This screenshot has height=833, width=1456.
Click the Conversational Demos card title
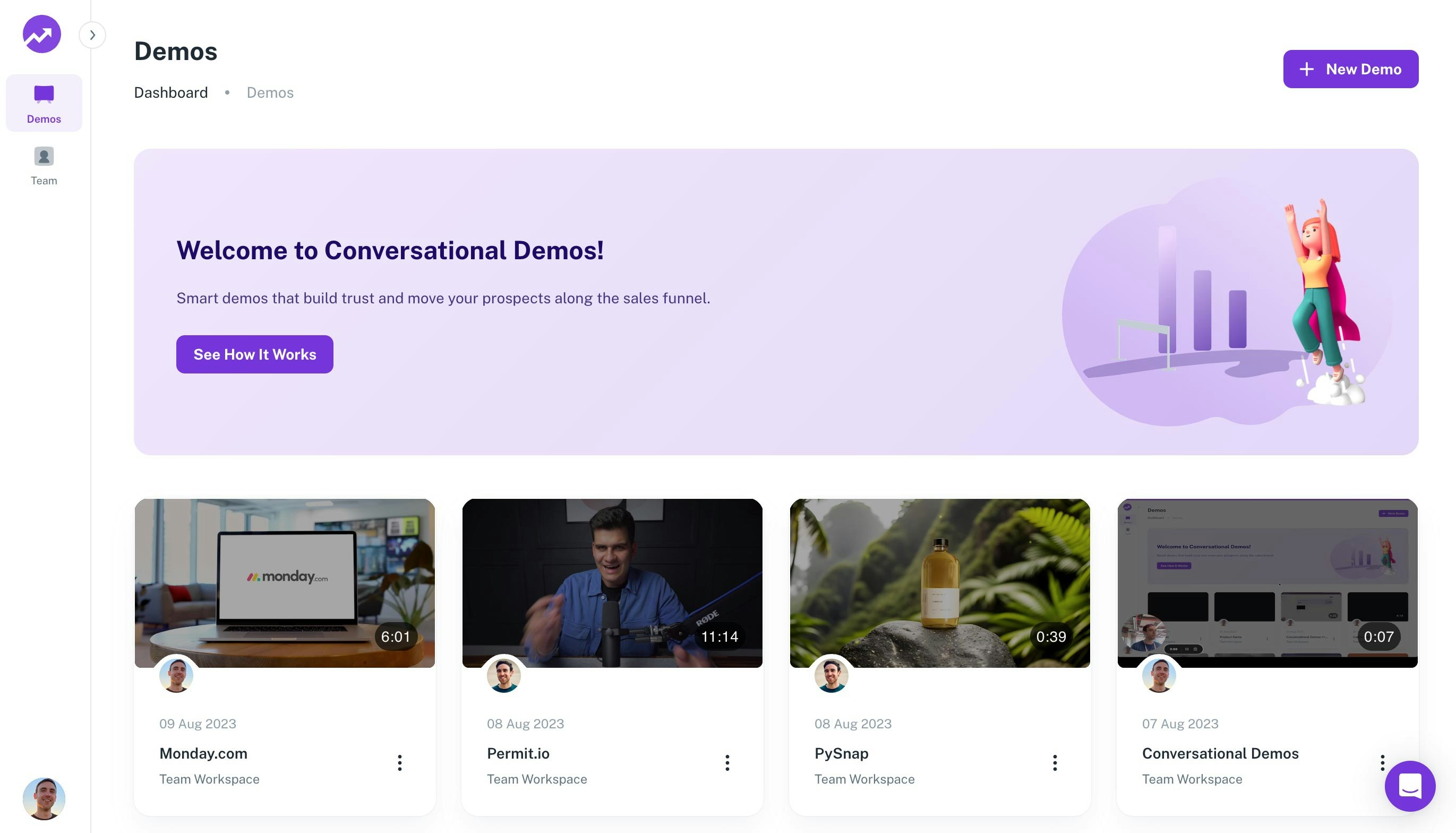pyautogui.click(x=1220, y=753)
